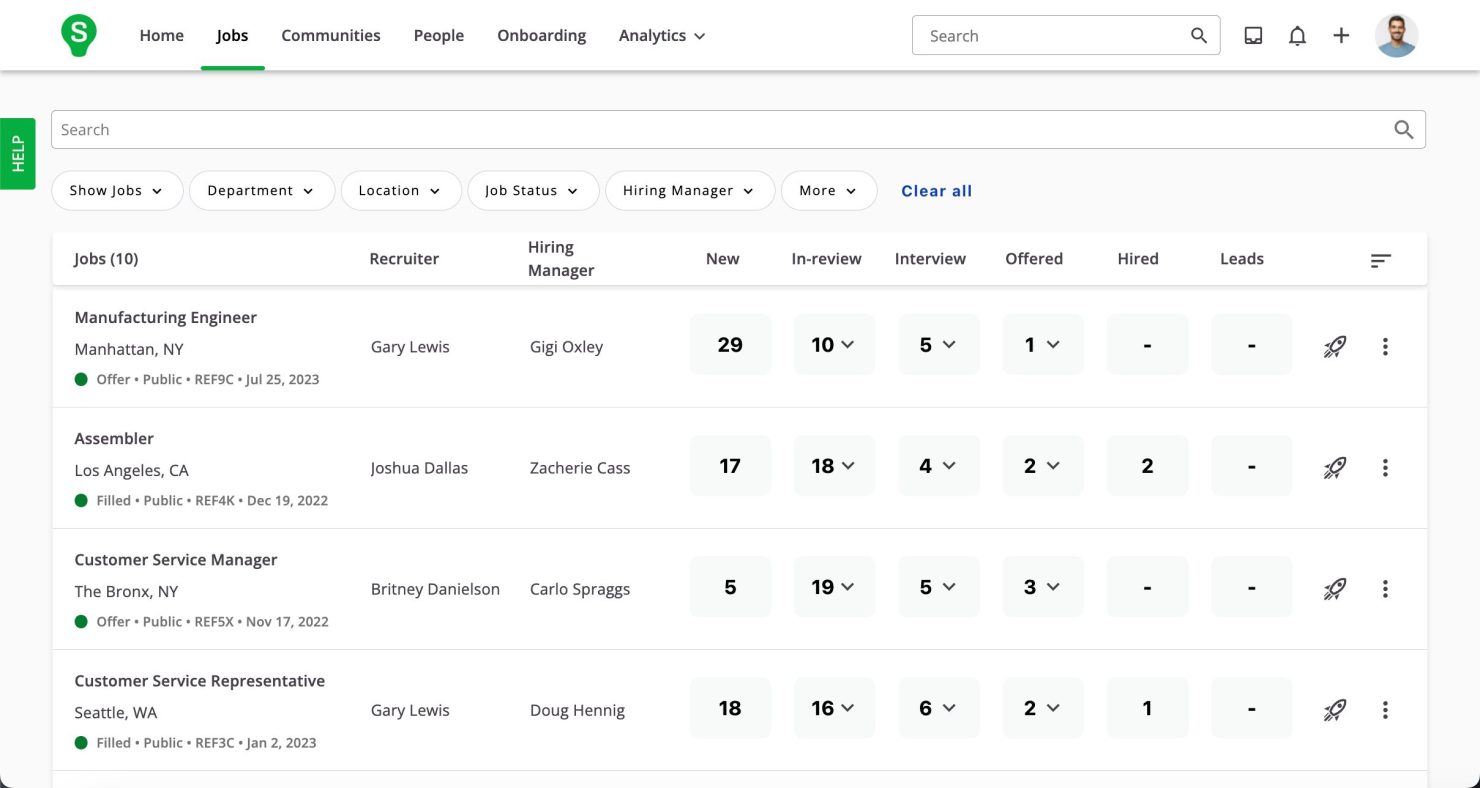Click magnifier icon in jobs search bar

tap(1403, 130)
